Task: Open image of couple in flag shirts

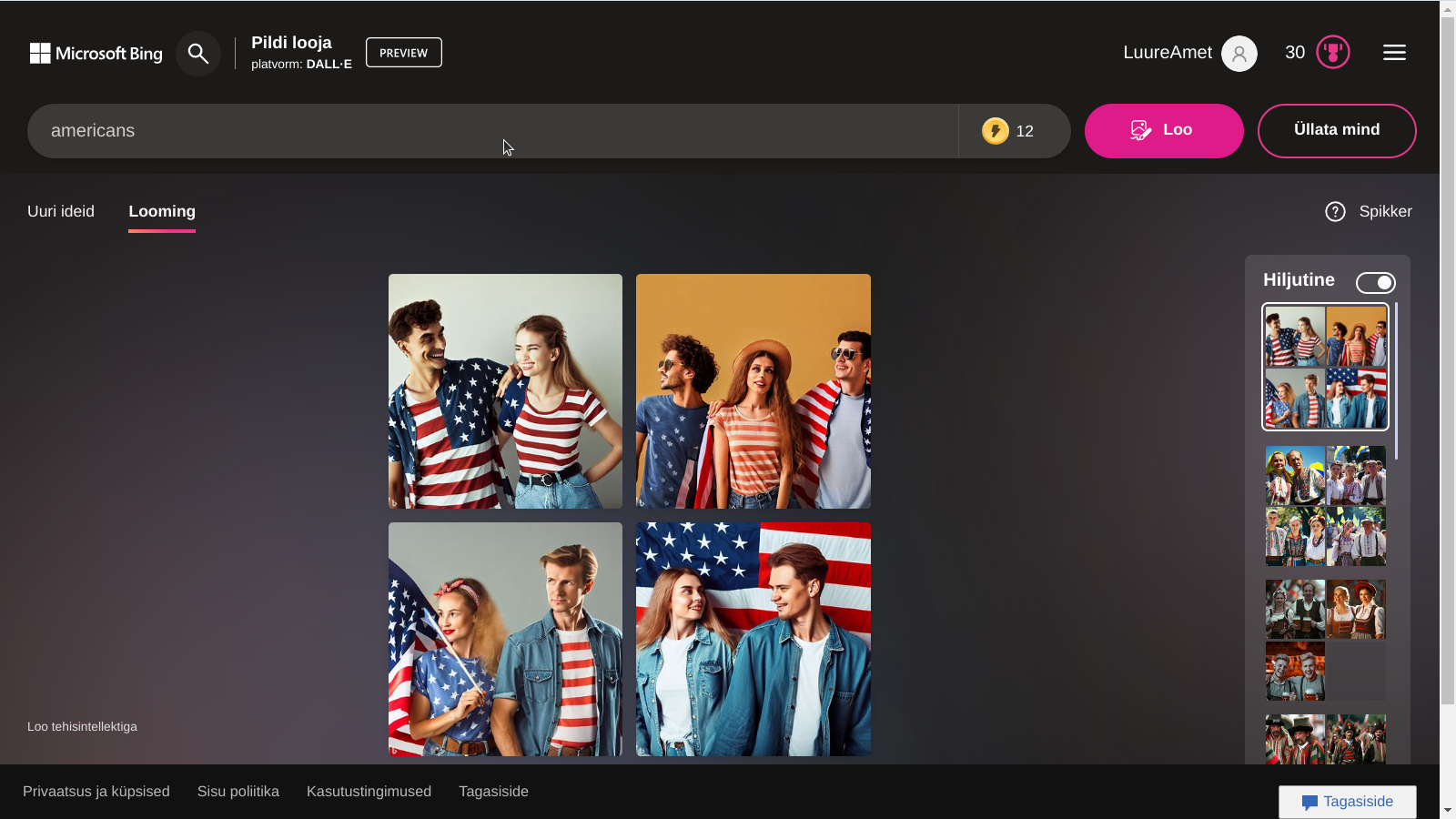Action: click(x=505, y=391)
